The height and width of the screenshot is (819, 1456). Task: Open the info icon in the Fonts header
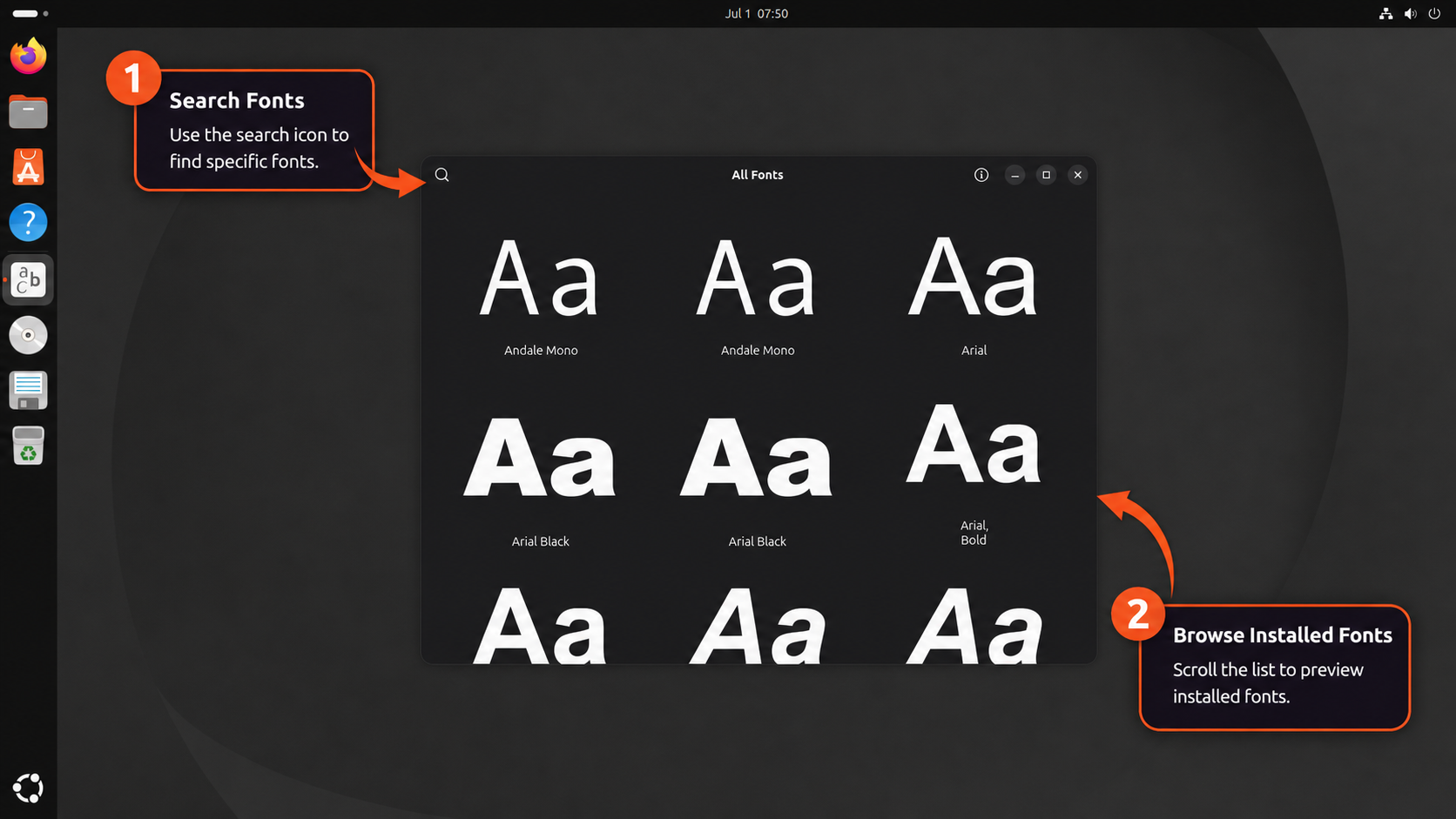coord(981,175)
